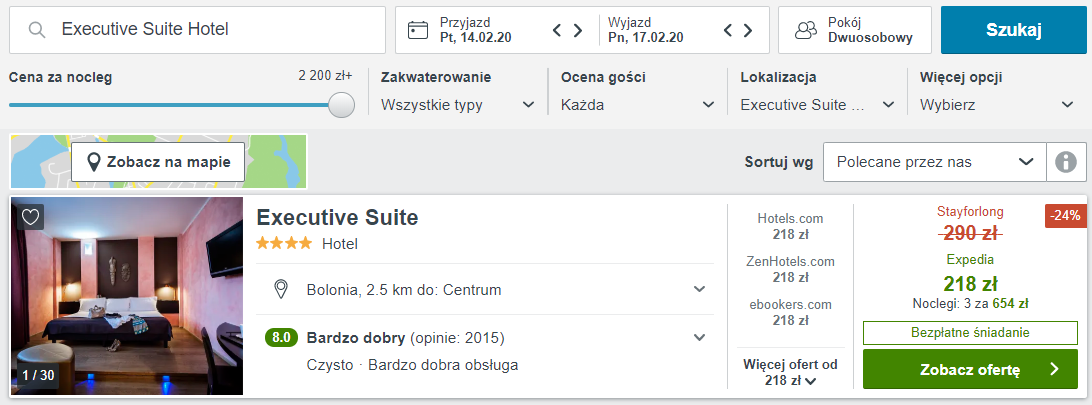Expand the location details chevron
Image resolution: width=1092 pixels, height=405 pixels.
[699, 290]
